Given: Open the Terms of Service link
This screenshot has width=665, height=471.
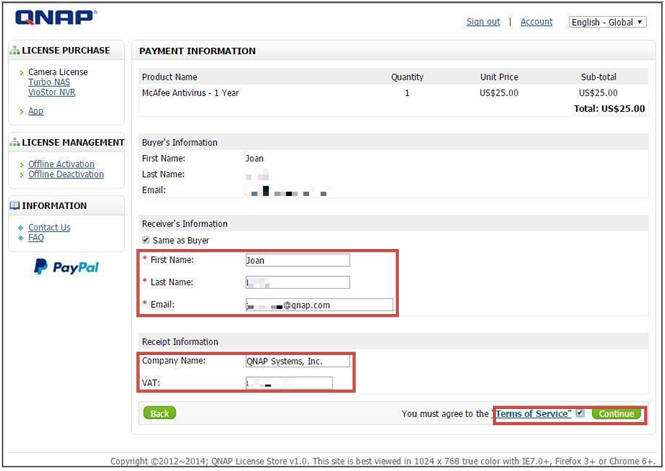Looking at the screenshot, I should coord(533,413).
